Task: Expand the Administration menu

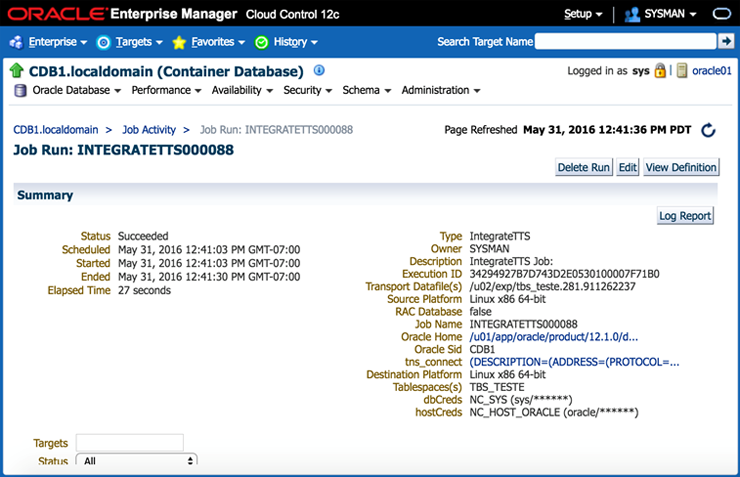Action: pos(440,90)
